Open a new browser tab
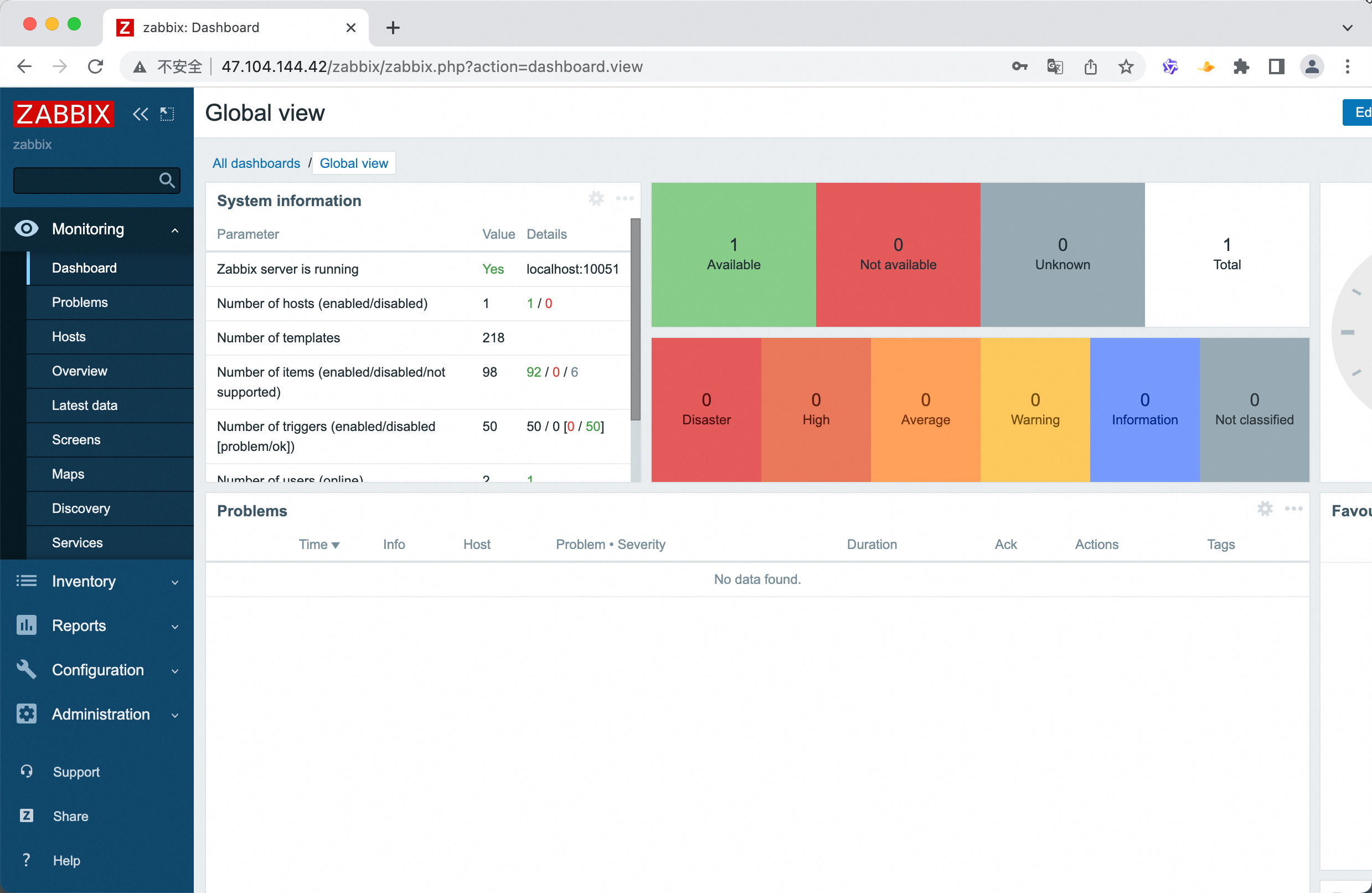This screenshot has height=893, width=1372. [x=393, y=27]
